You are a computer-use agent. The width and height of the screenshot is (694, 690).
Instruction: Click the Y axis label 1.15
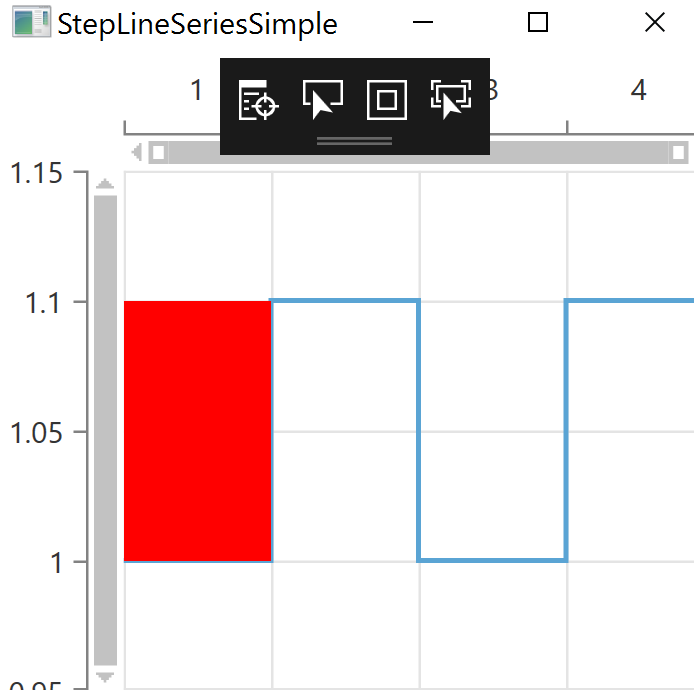[x=44, y=174]
